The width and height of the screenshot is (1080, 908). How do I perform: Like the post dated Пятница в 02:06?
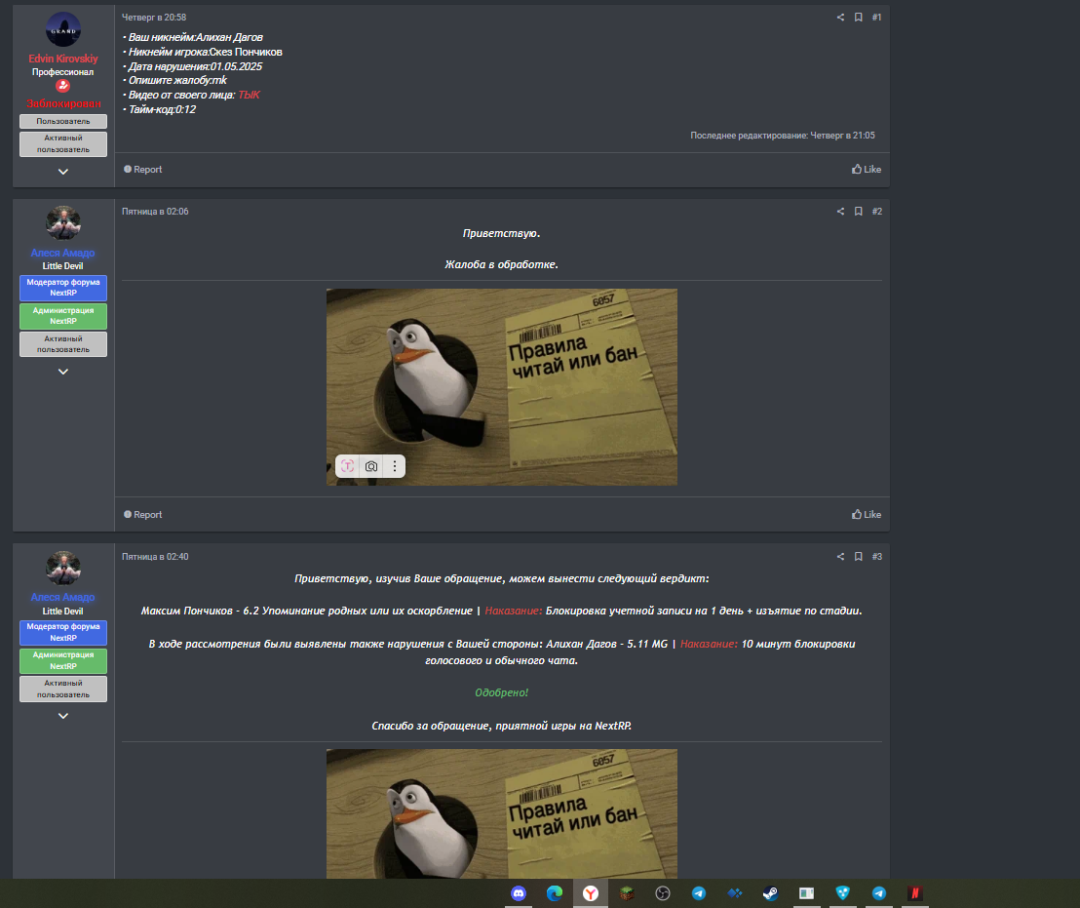pos(866,515)
